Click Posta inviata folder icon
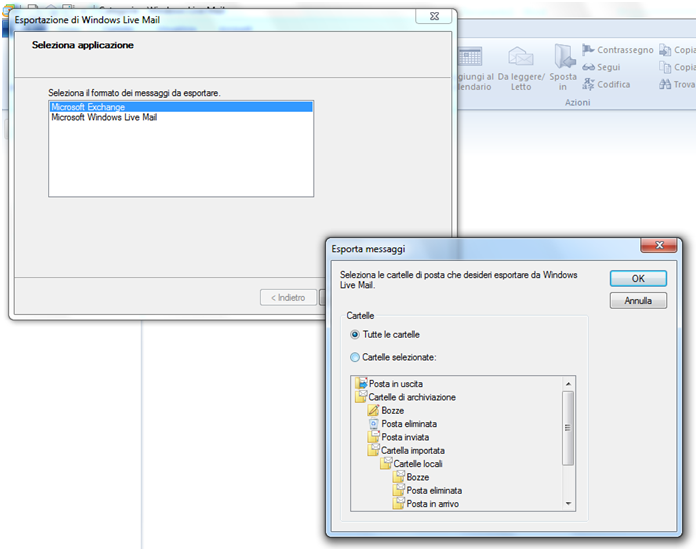 click(374, 437)
